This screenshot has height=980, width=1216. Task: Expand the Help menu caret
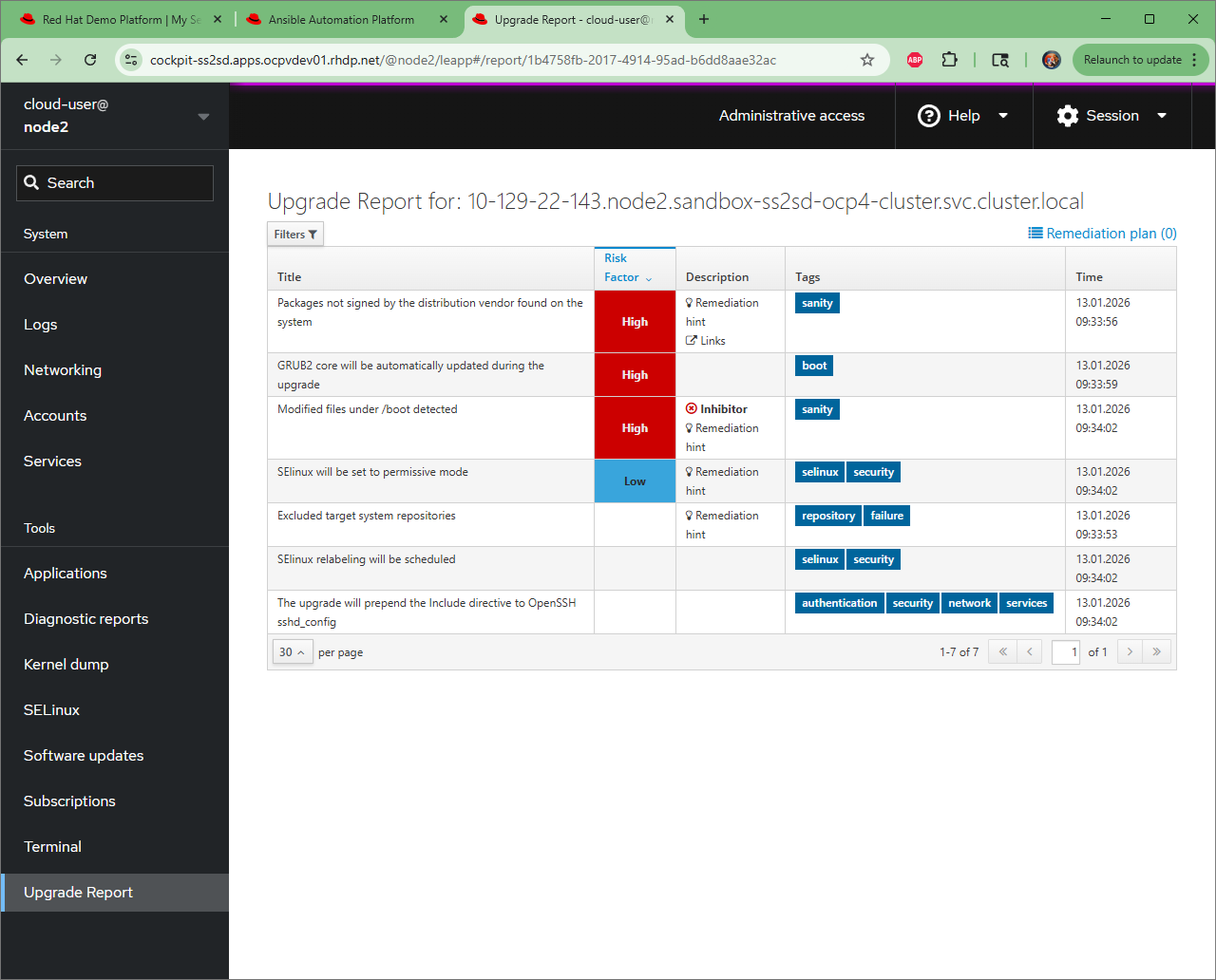coord(1003,116)
